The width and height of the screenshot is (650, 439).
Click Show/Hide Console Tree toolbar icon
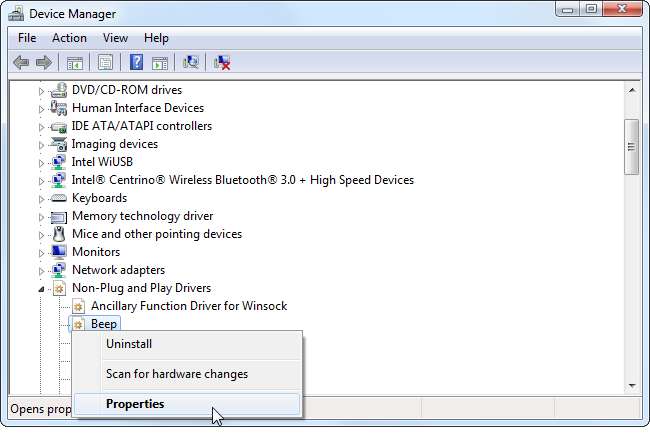[x=75, y=63]
